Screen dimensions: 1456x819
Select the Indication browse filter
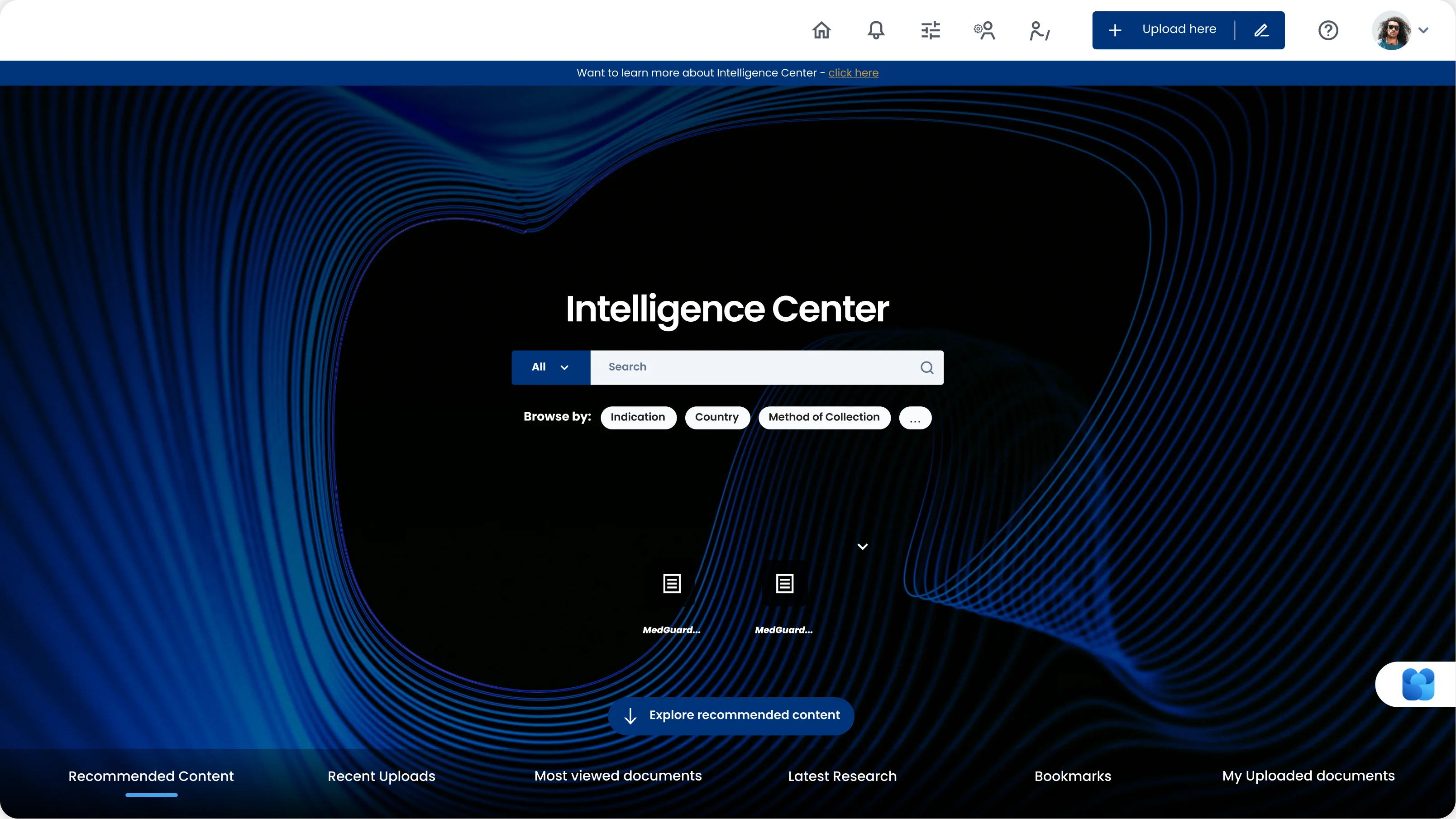point(638,417)
